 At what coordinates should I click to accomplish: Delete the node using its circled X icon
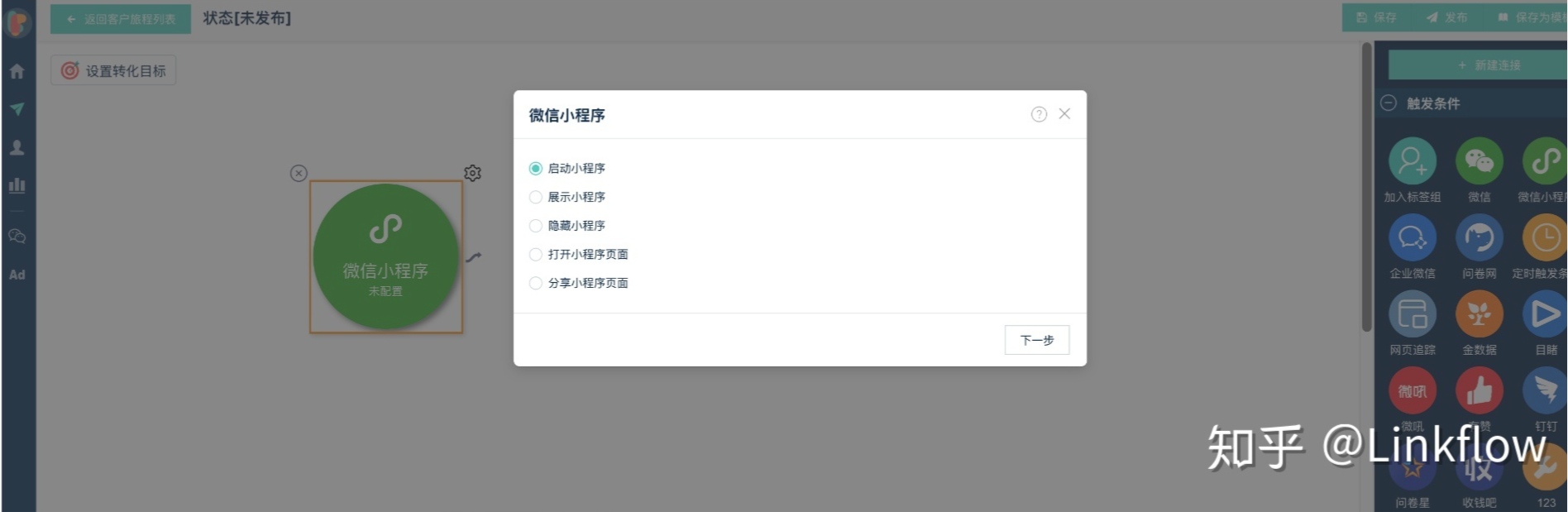[299, 173]
